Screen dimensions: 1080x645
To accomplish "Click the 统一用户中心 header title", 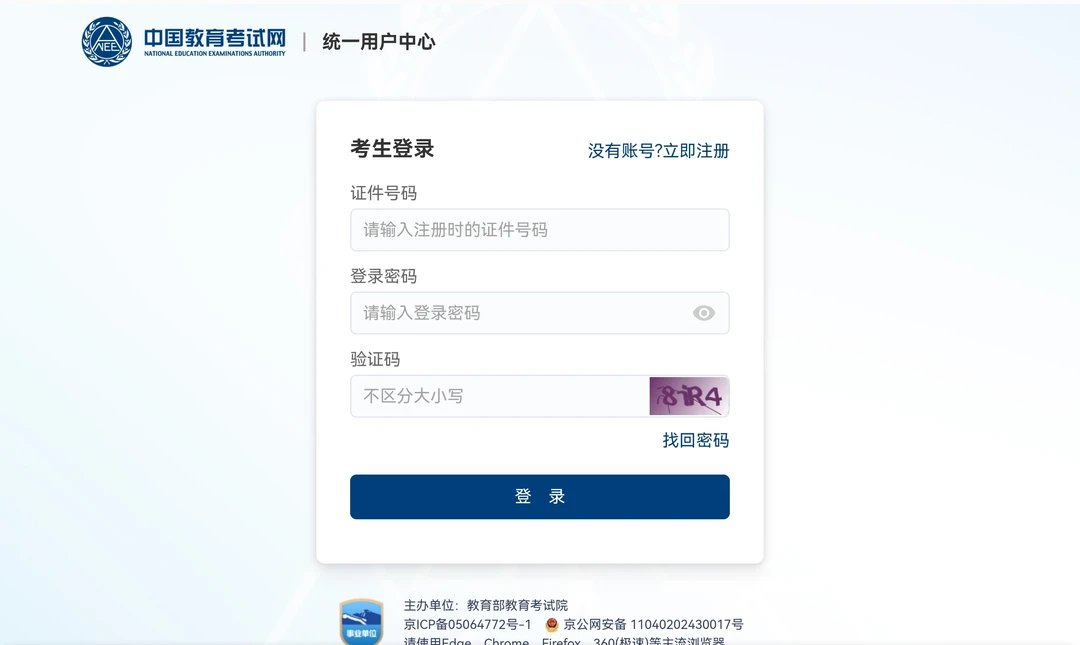I will (x=379, y=42).
